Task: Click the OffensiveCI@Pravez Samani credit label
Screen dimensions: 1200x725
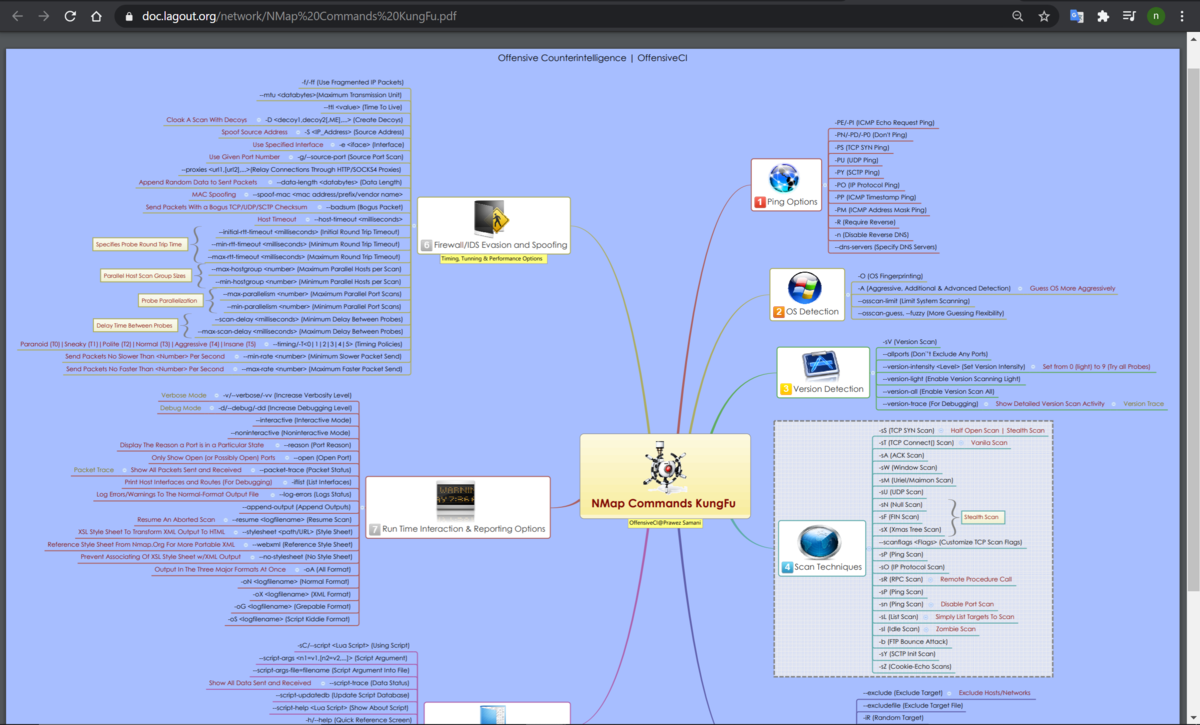Action: click(664, 522)
